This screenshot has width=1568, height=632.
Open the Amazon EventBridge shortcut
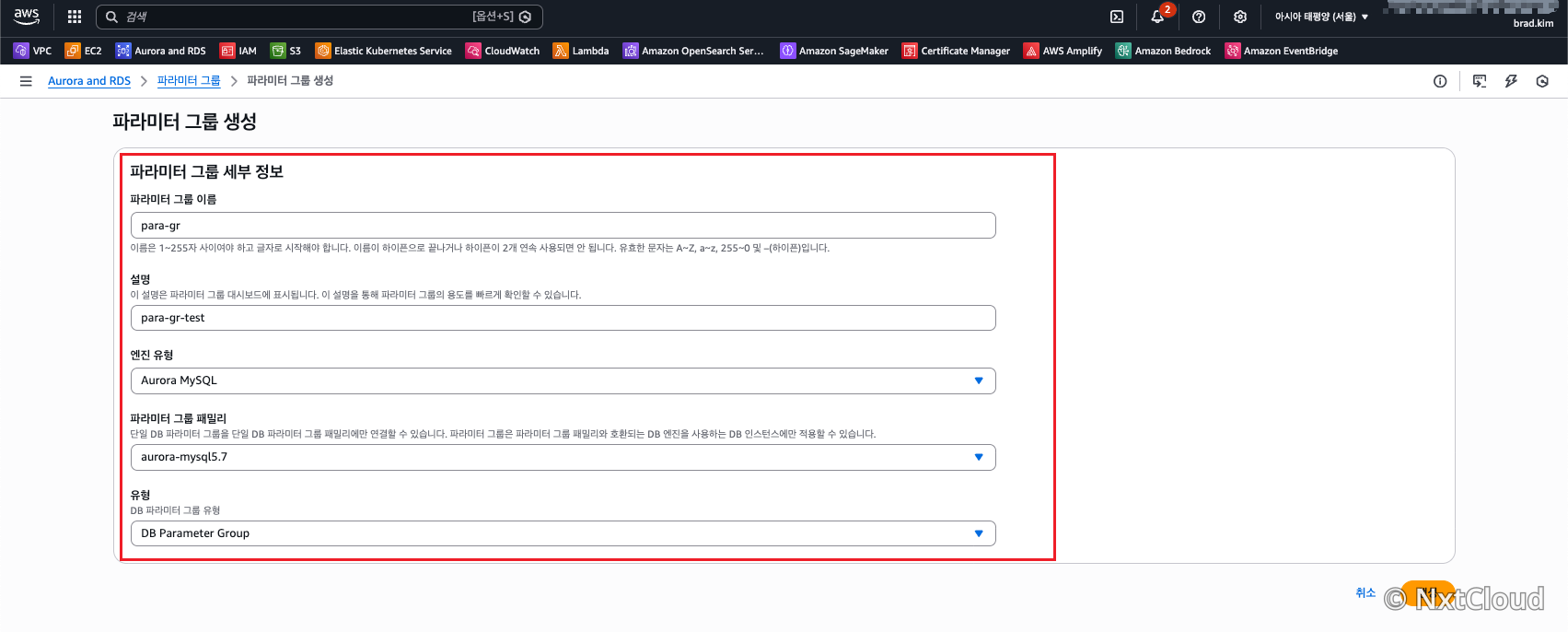[x=1282, y=51]
